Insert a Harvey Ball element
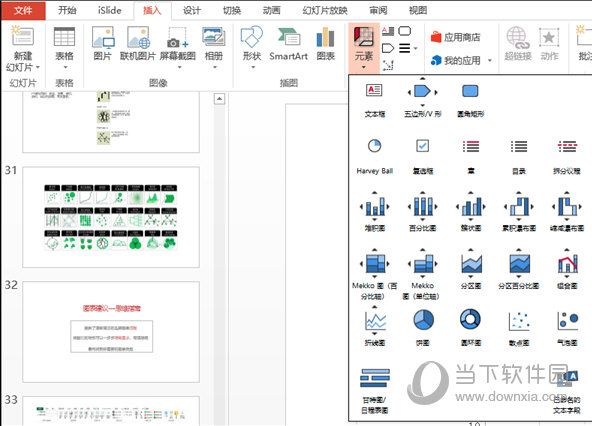 pos(374,154)
